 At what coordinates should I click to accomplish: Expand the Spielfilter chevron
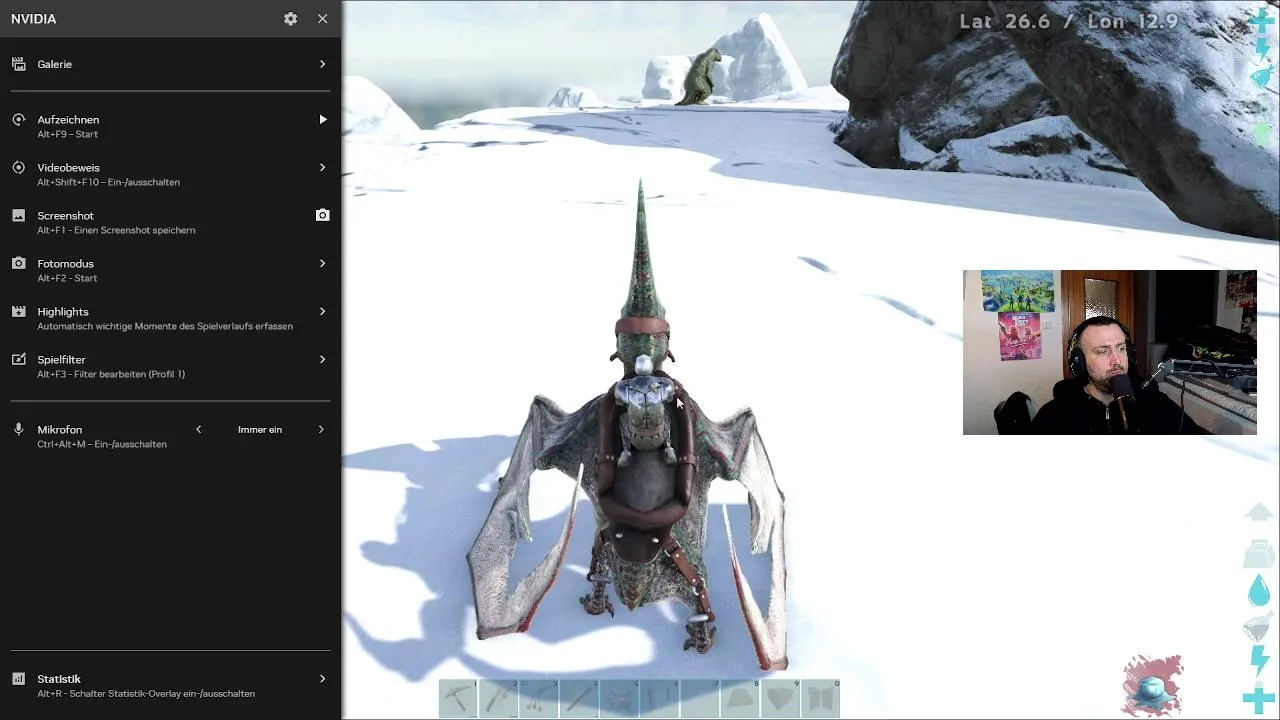(322, 360)
